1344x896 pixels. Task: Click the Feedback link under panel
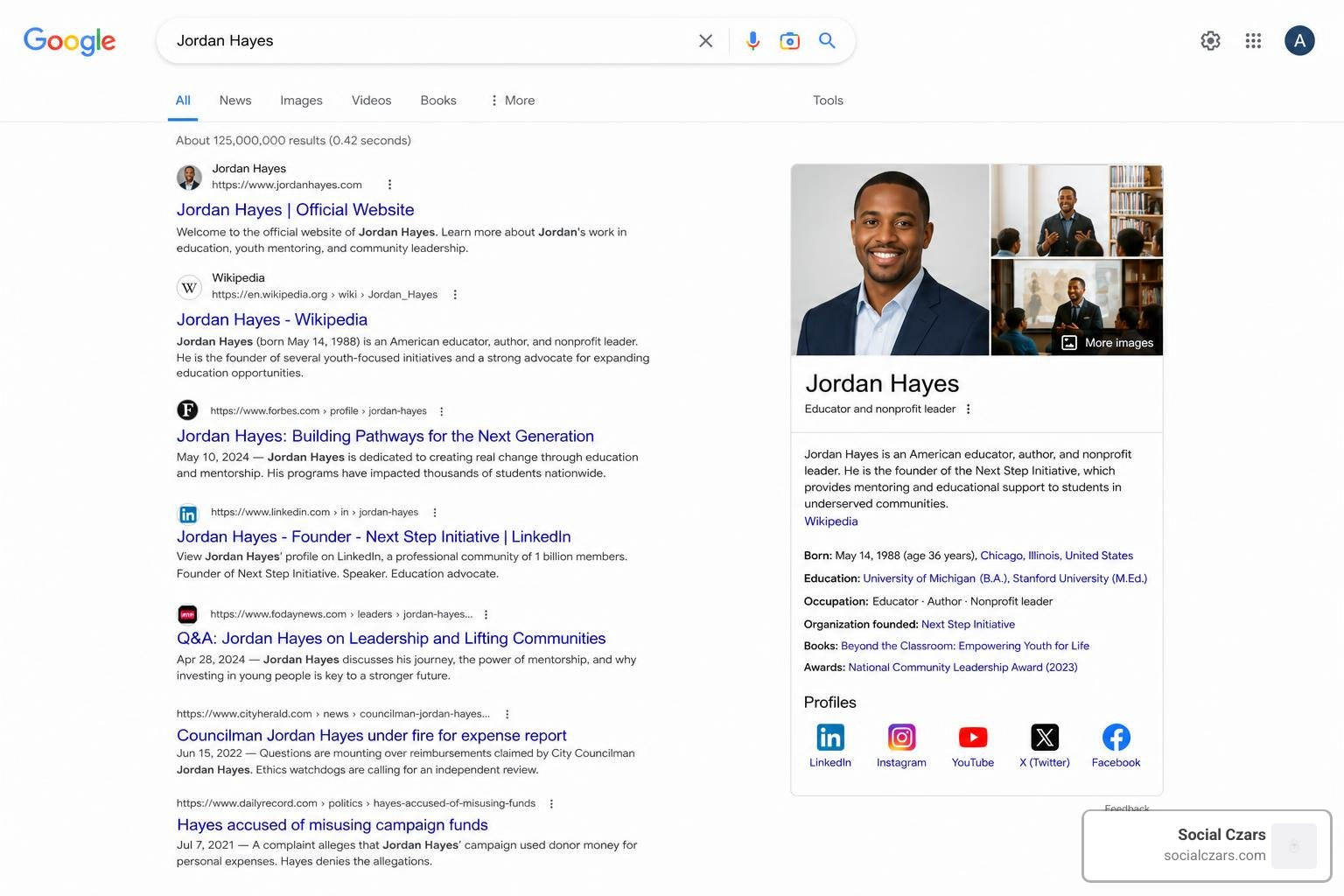(1126, 808)
